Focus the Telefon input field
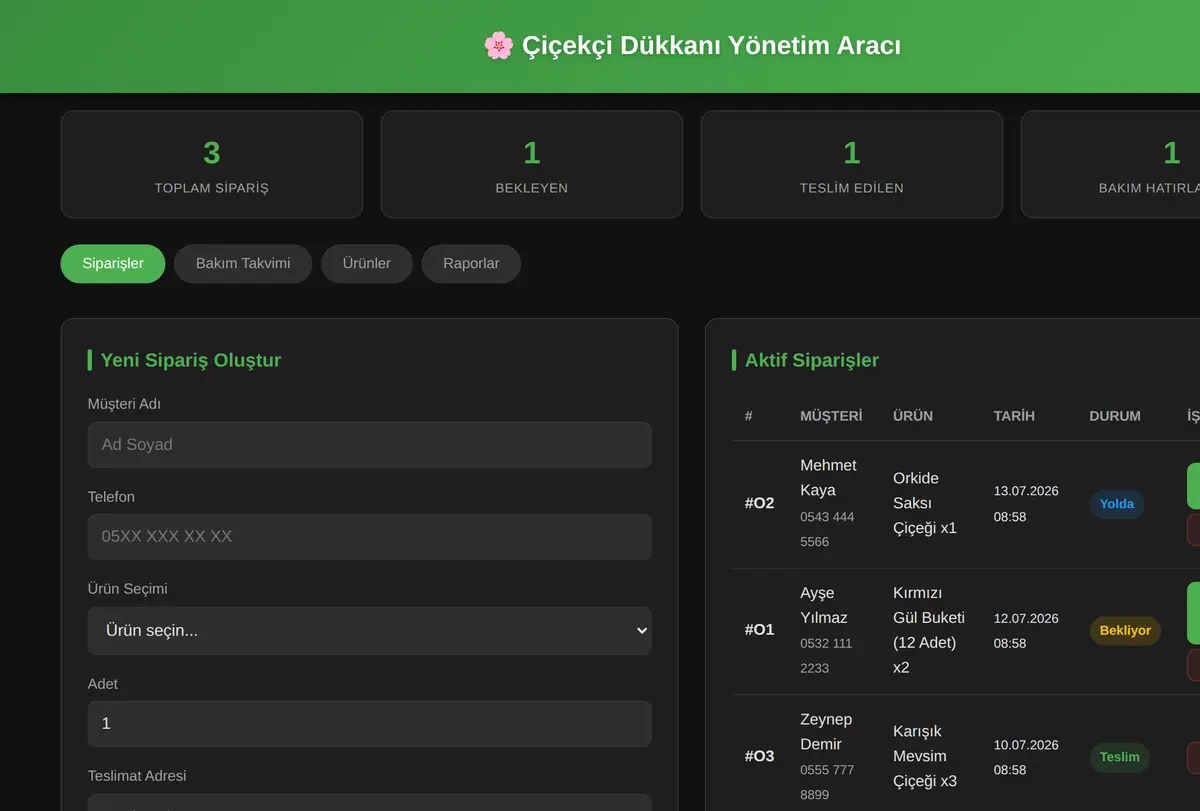Viewport: 1200px width, 811px height. click(x=370, y=537)
